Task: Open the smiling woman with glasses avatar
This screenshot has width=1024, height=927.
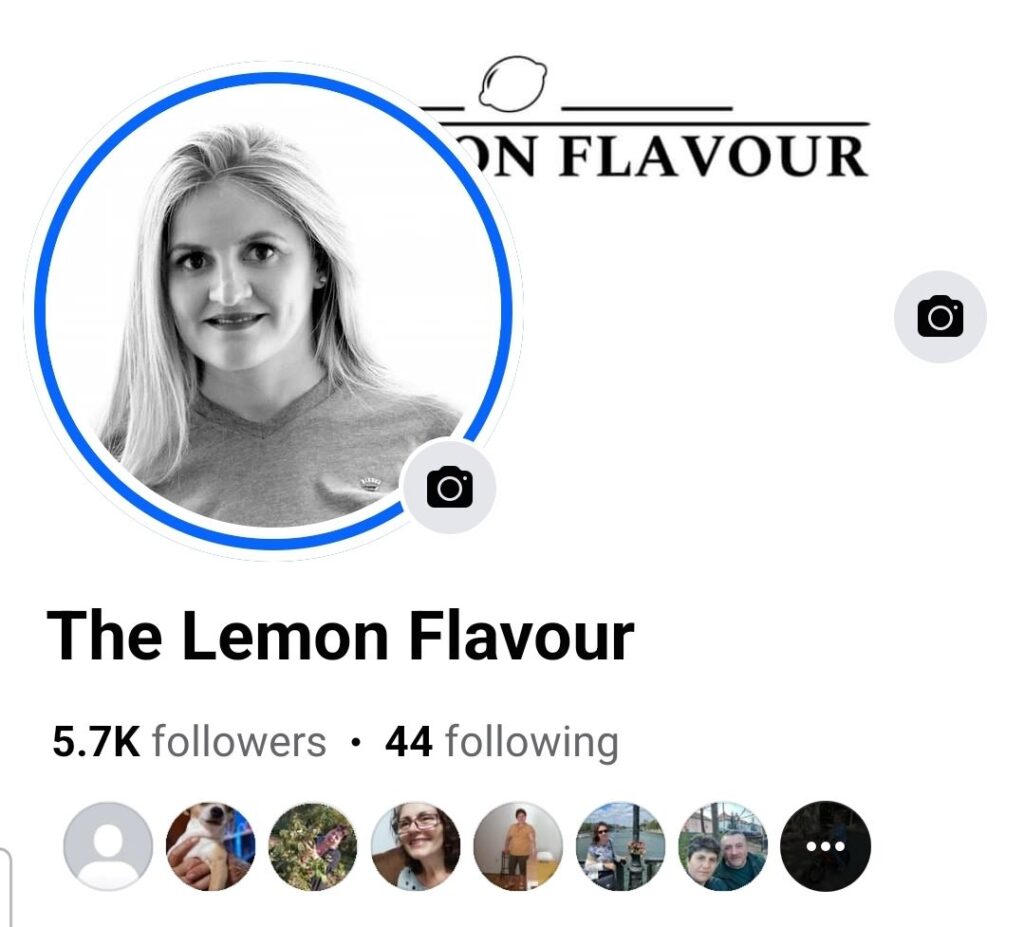Action: click(415, 846)
